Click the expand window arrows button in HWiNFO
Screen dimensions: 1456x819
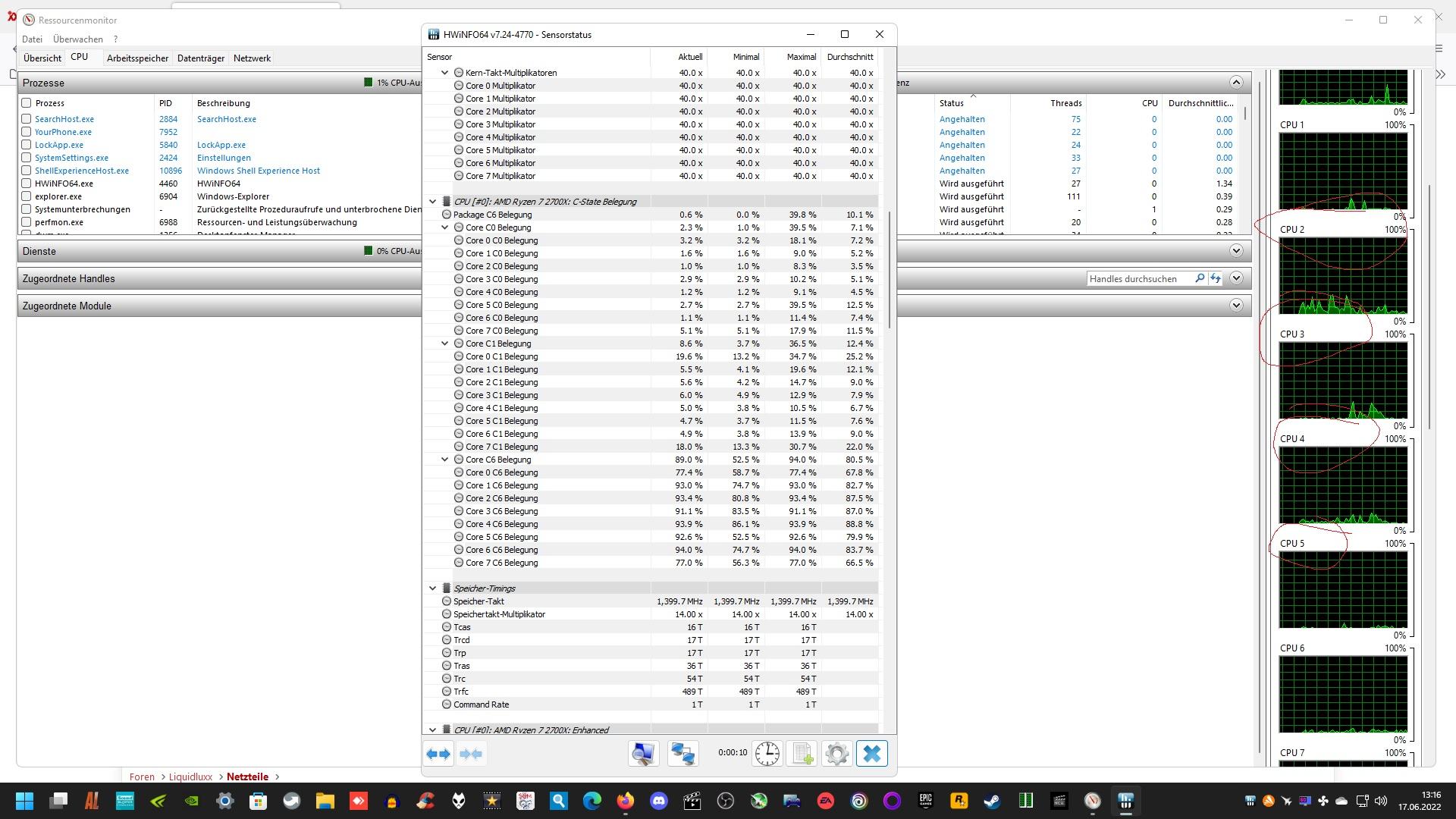tap(438, 754)
